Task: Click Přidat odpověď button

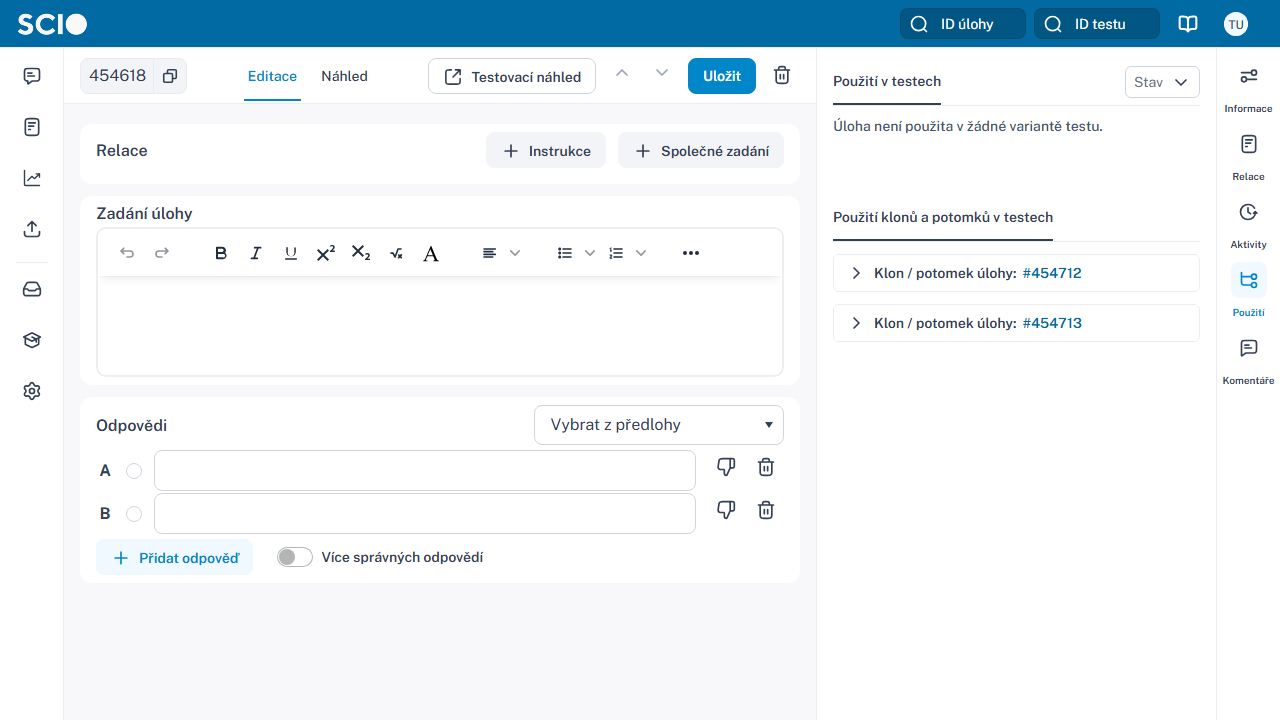Action: coord(174,558)
